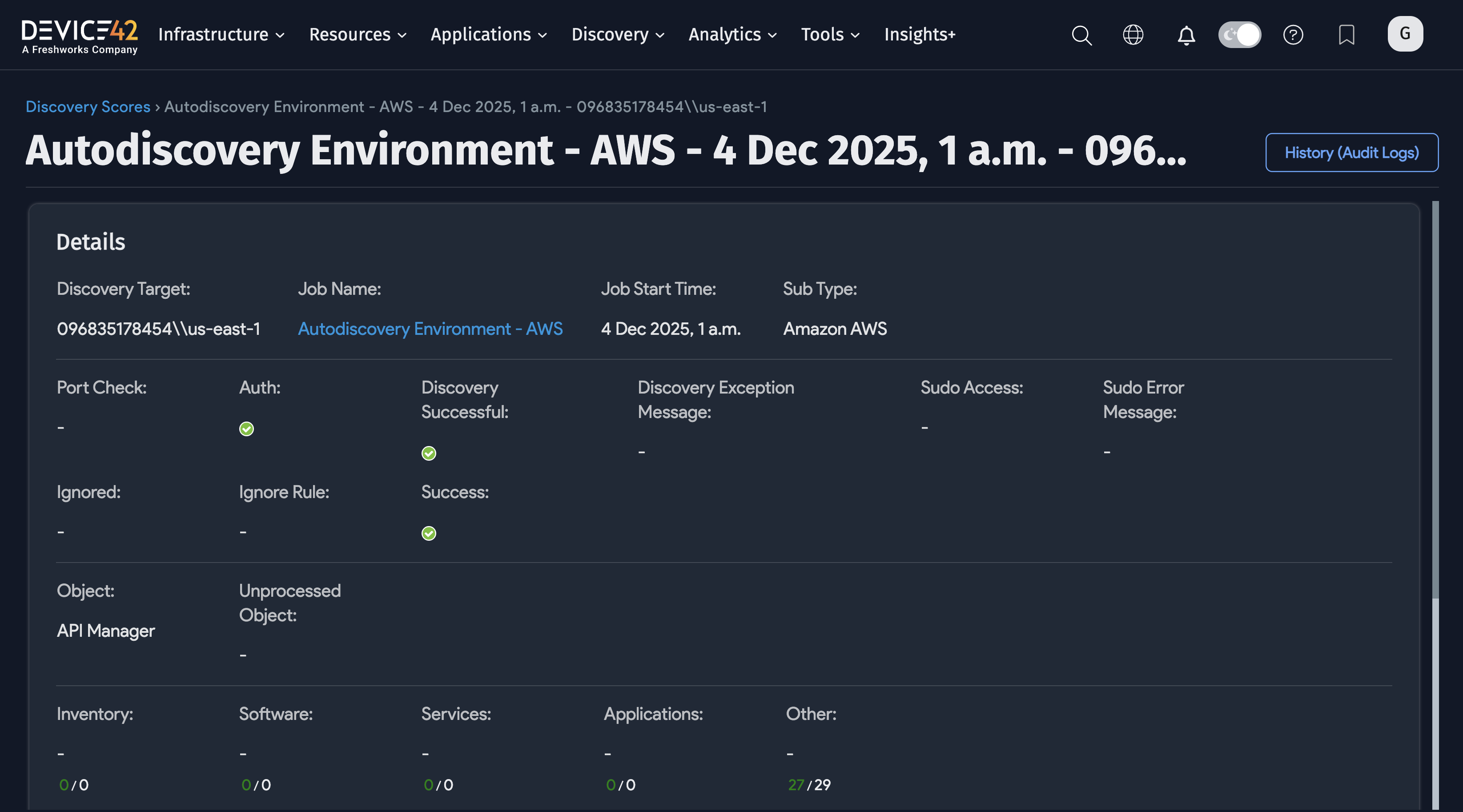Open the Insights+ menu item

pyautogui.click(x=920, y=35)
